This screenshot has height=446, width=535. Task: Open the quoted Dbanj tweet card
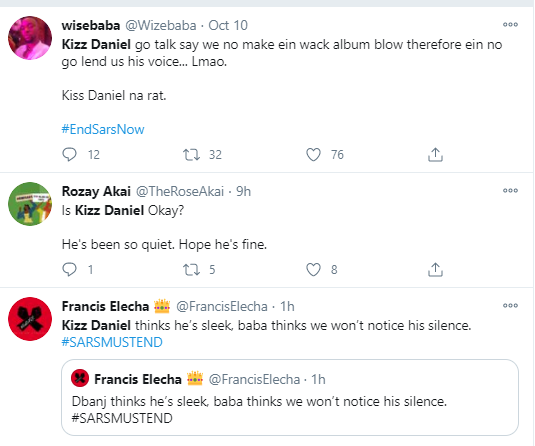[290, 398]
